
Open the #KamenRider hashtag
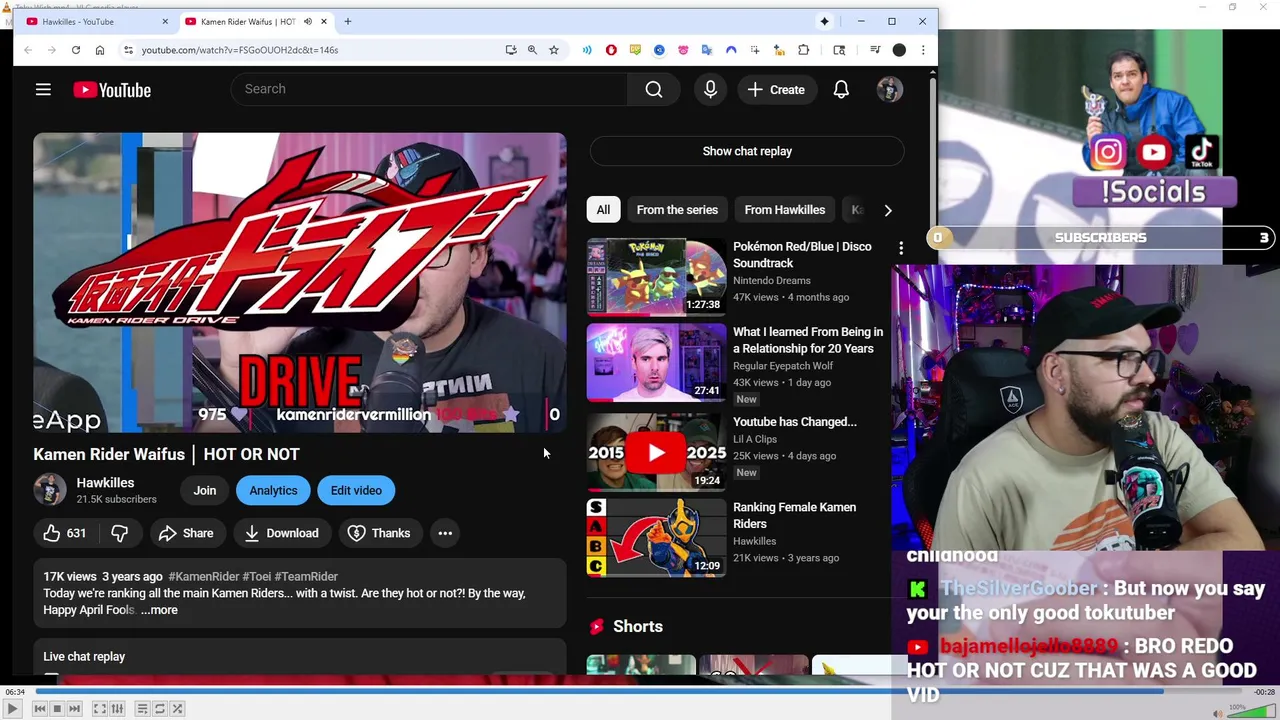[x=204, y=577]
